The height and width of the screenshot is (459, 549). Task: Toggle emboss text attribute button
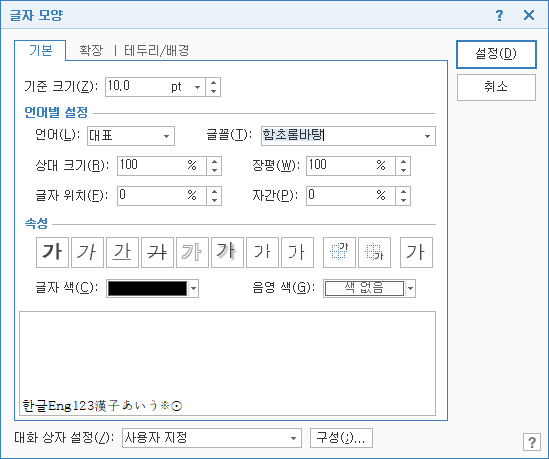tap(262, 252)
